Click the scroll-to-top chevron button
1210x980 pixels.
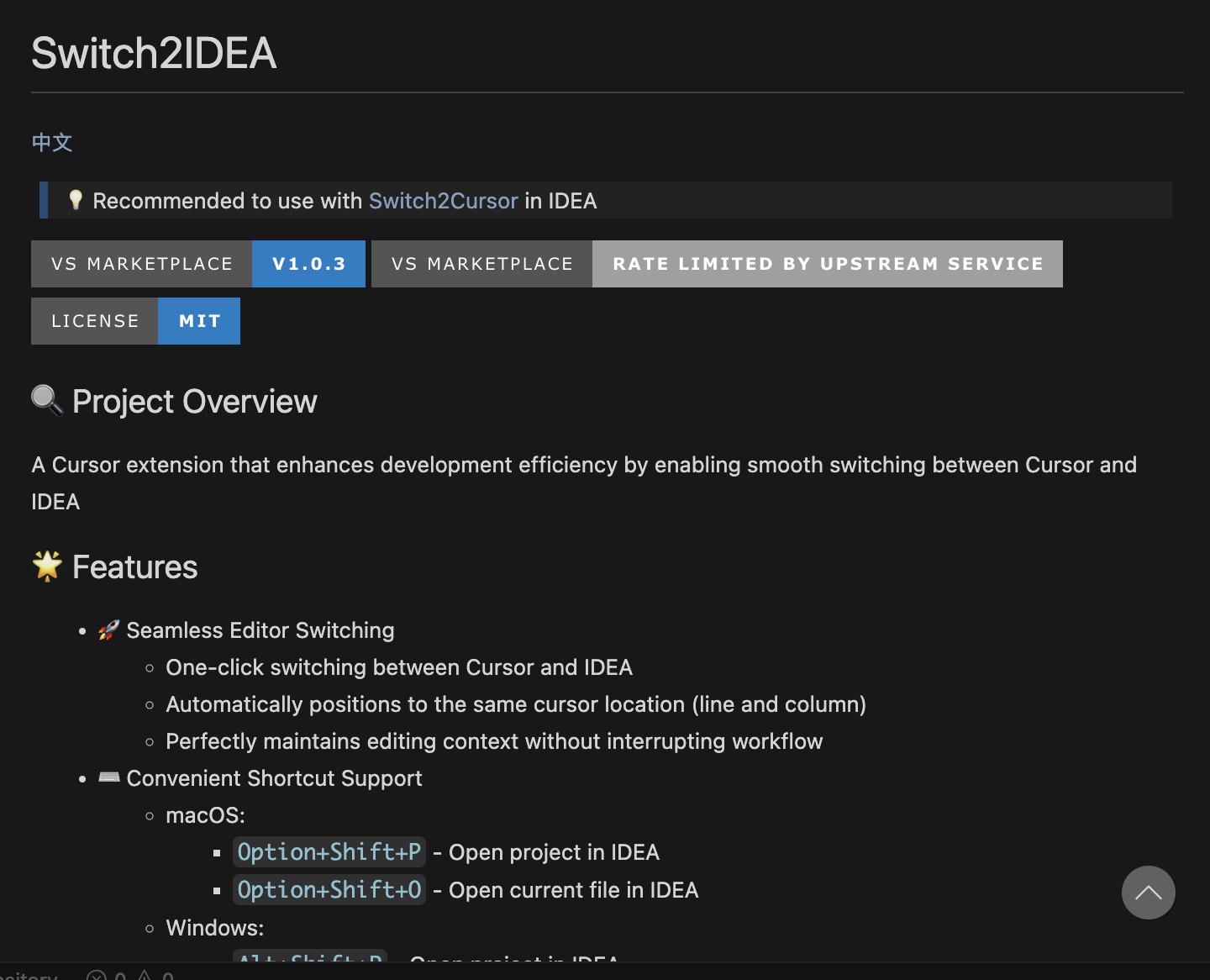(x=1149, y=893)
